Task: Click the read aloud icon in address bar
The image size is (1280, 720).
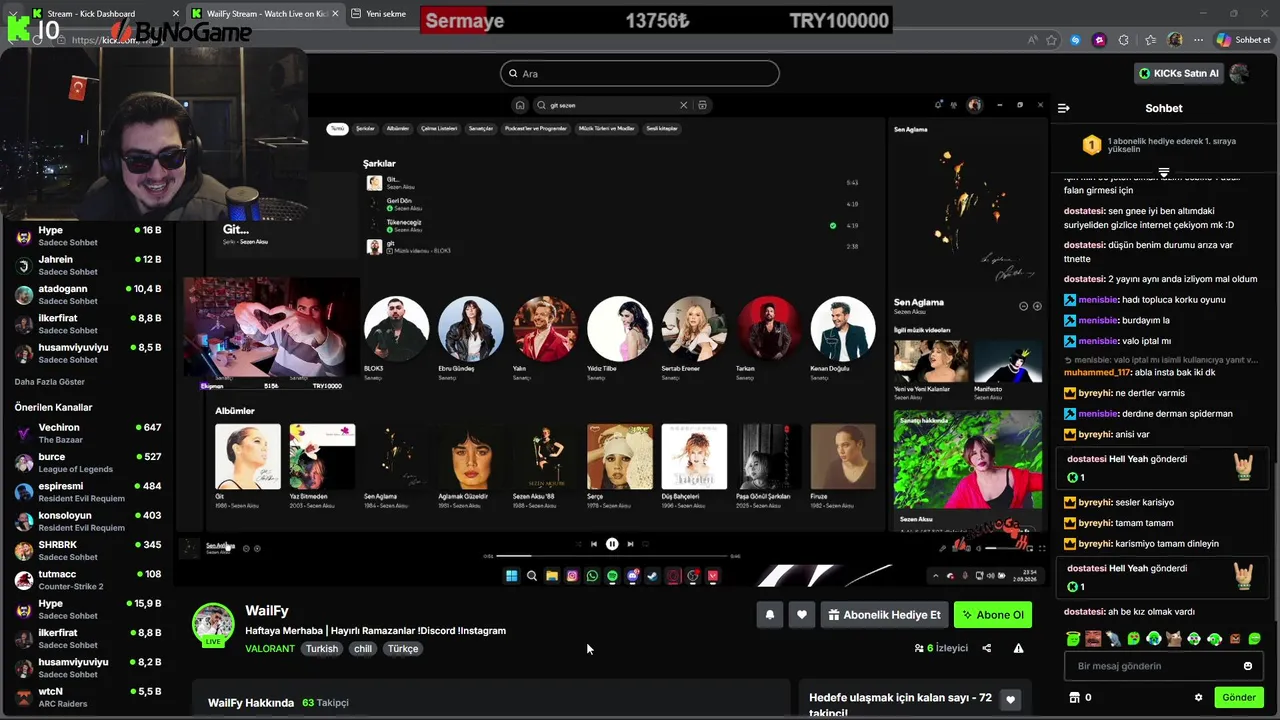Action: click(x=1032, y=40)
